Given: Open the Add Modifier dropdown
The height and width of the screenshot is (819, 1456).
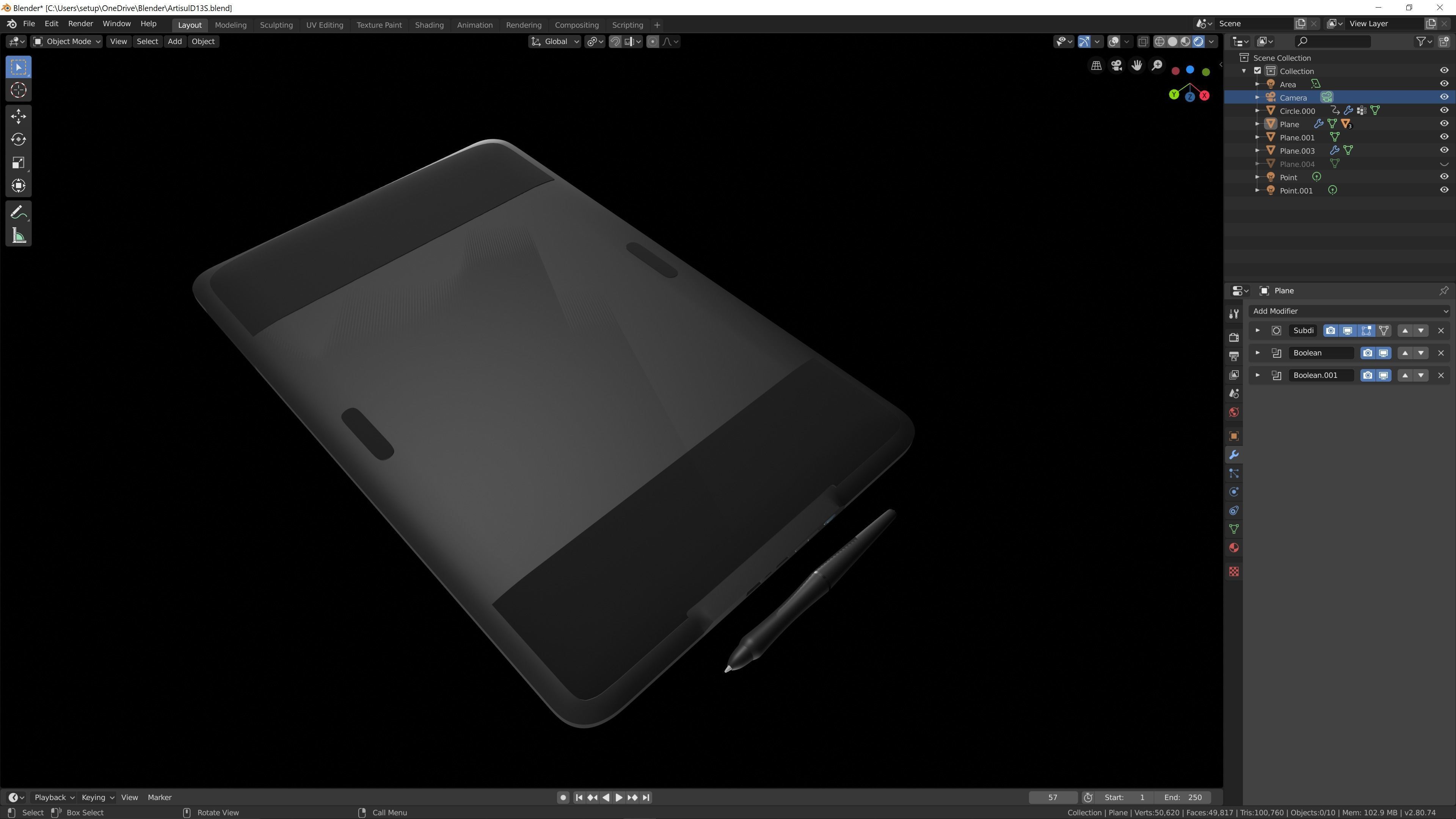Looking at the screenshot, I should tap(1349, 311).
